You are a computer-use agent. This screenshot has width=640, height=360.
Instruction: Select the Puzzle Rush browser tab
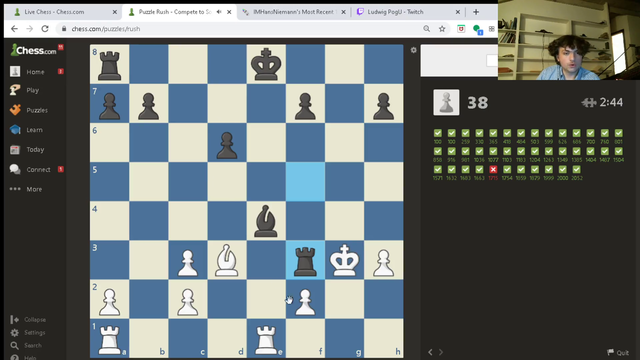[175, 12]
